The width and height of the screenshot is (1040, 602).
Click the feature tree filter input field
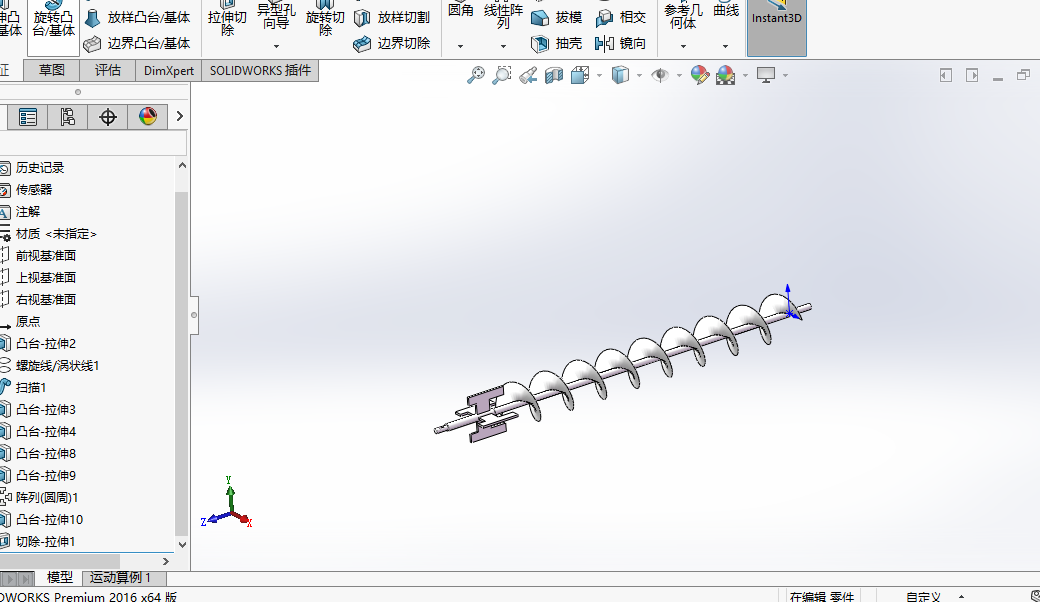pos(93,143)
